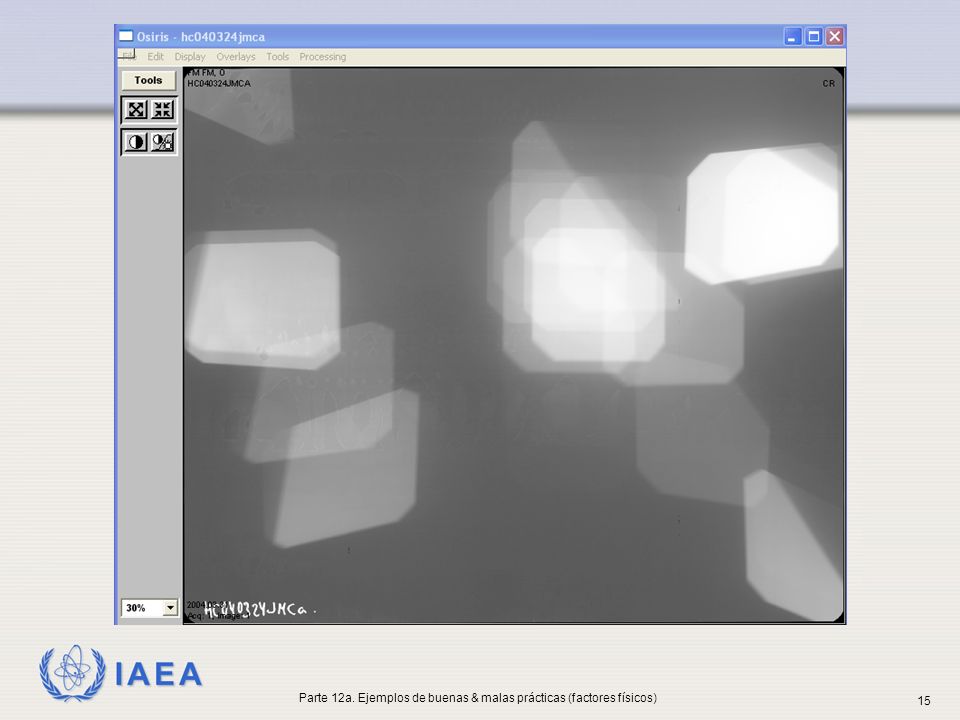Open the Display menu
This screenshot has width=960, height=720.
[x=190, y=56]
